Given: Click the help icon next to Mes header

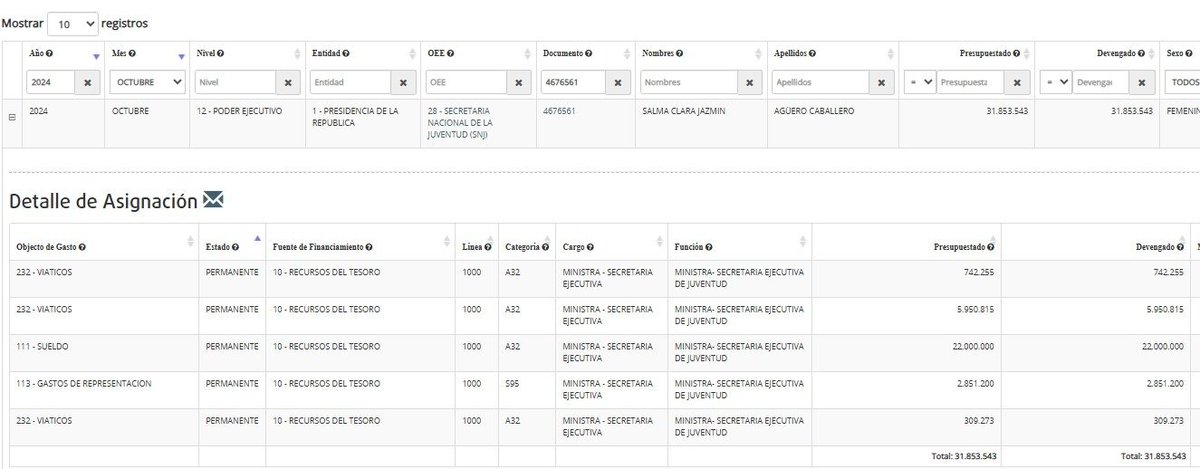Looking at the screenshot, I should pyautogui.click(x=132, y=52).
